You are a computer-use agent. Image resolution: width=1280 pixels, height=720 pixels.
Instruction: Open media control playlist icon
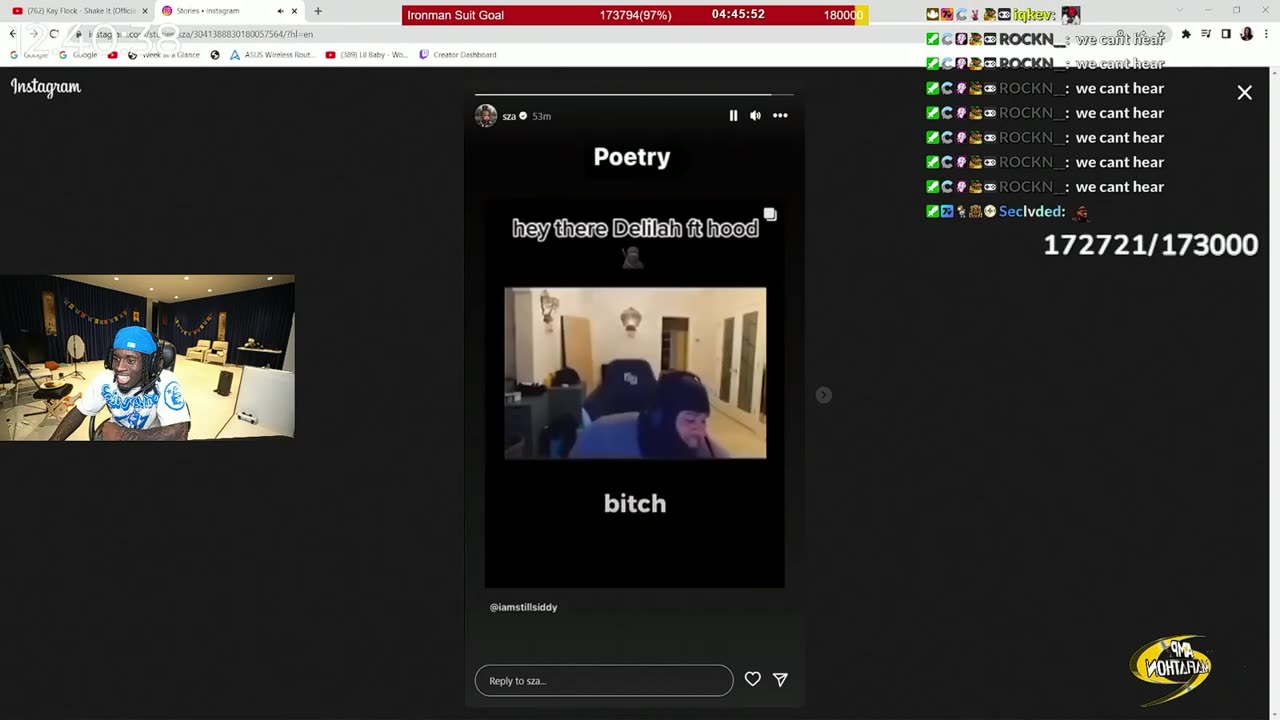click(x=1207, y=34)
